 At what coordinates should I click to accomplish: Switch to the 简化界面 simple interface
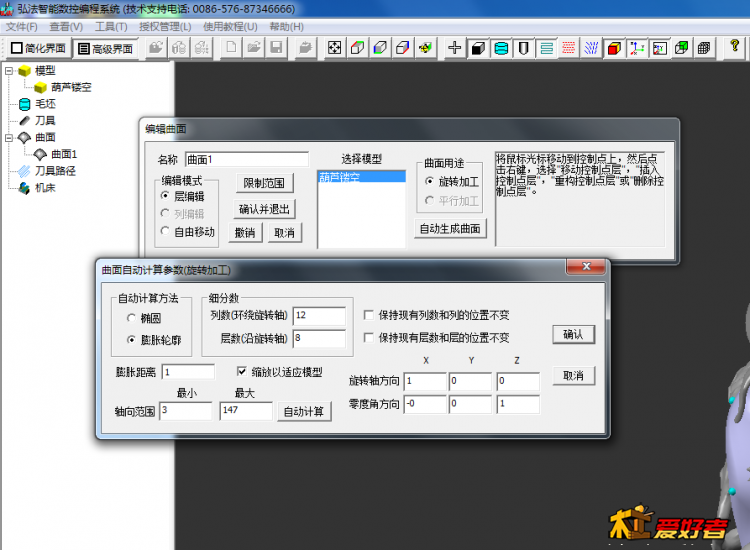click(38, 48)
